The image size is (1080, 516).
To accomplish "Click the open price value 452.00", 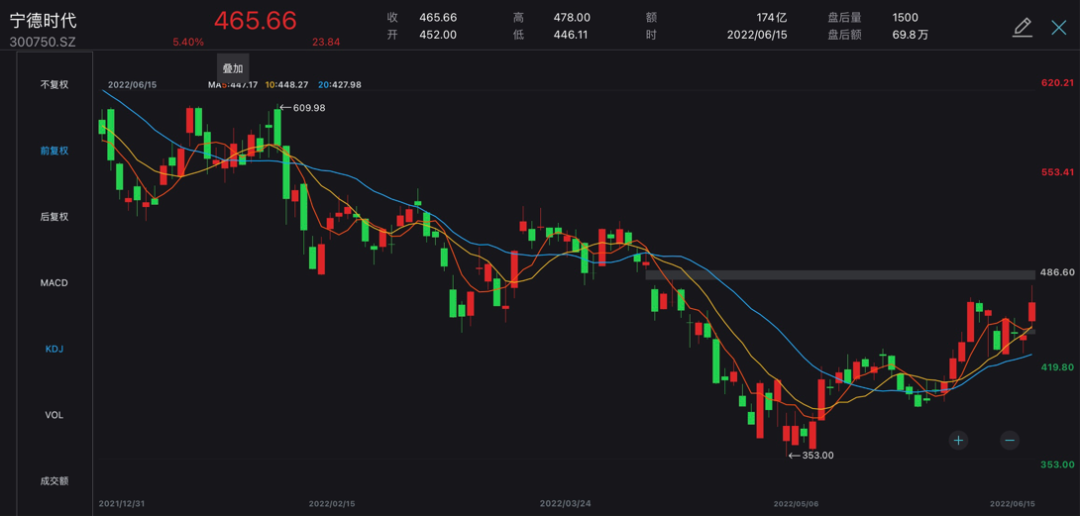I will pos(438,35).
